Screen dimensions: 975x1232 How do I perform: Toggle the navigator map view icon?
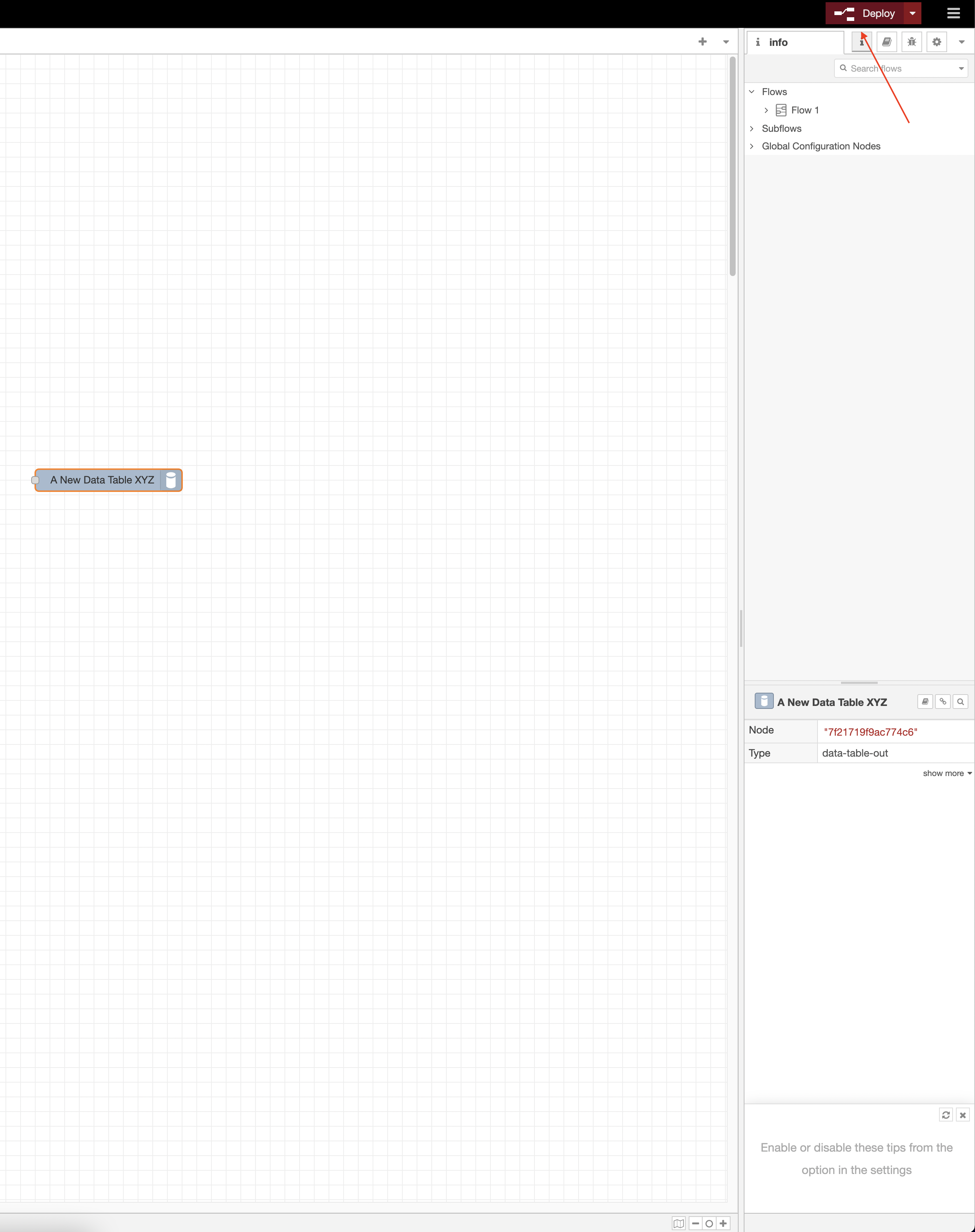click(678, 1224)
